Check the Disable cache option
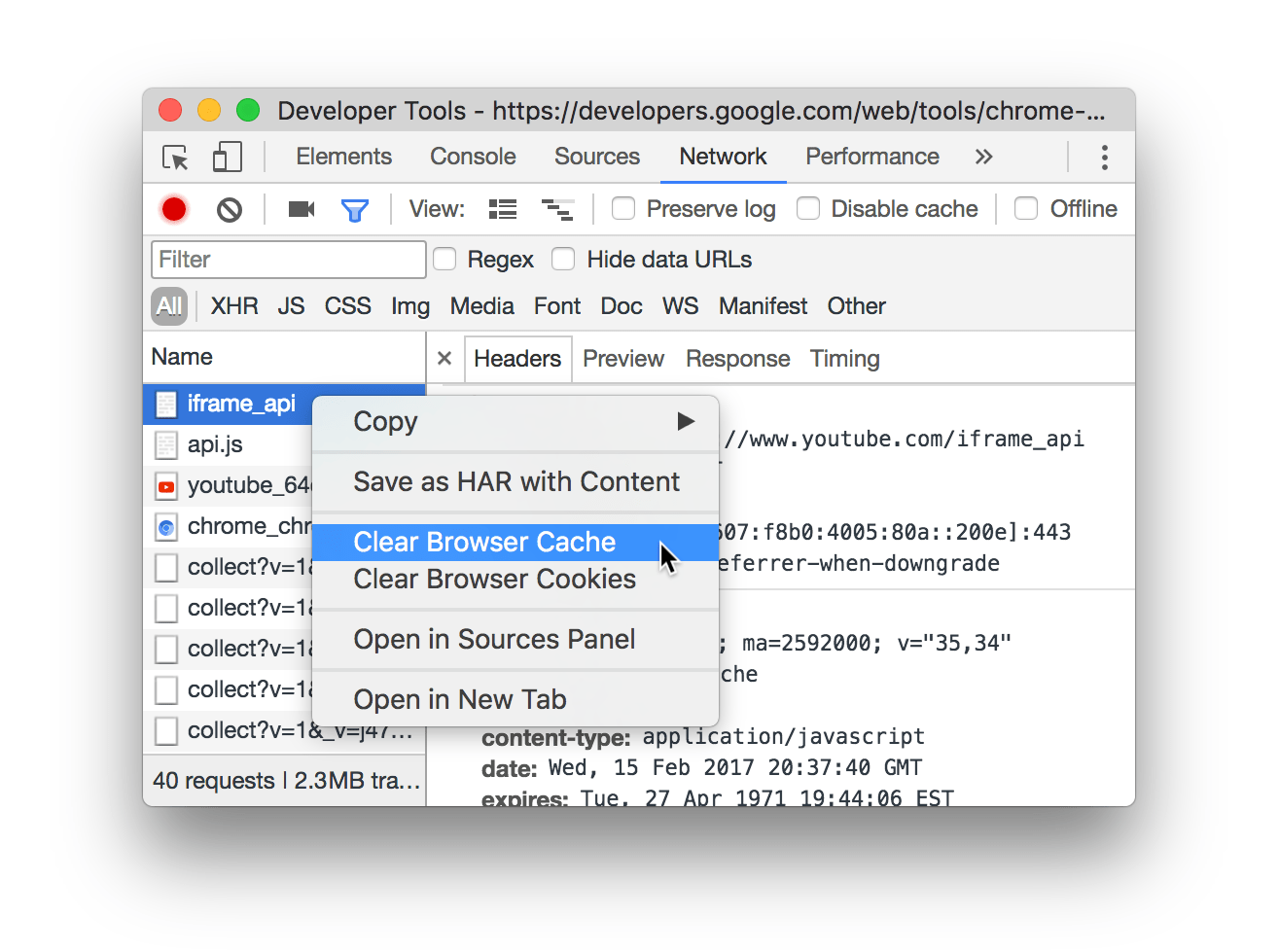Screen dimensions: 1279x952 [808, 208]
